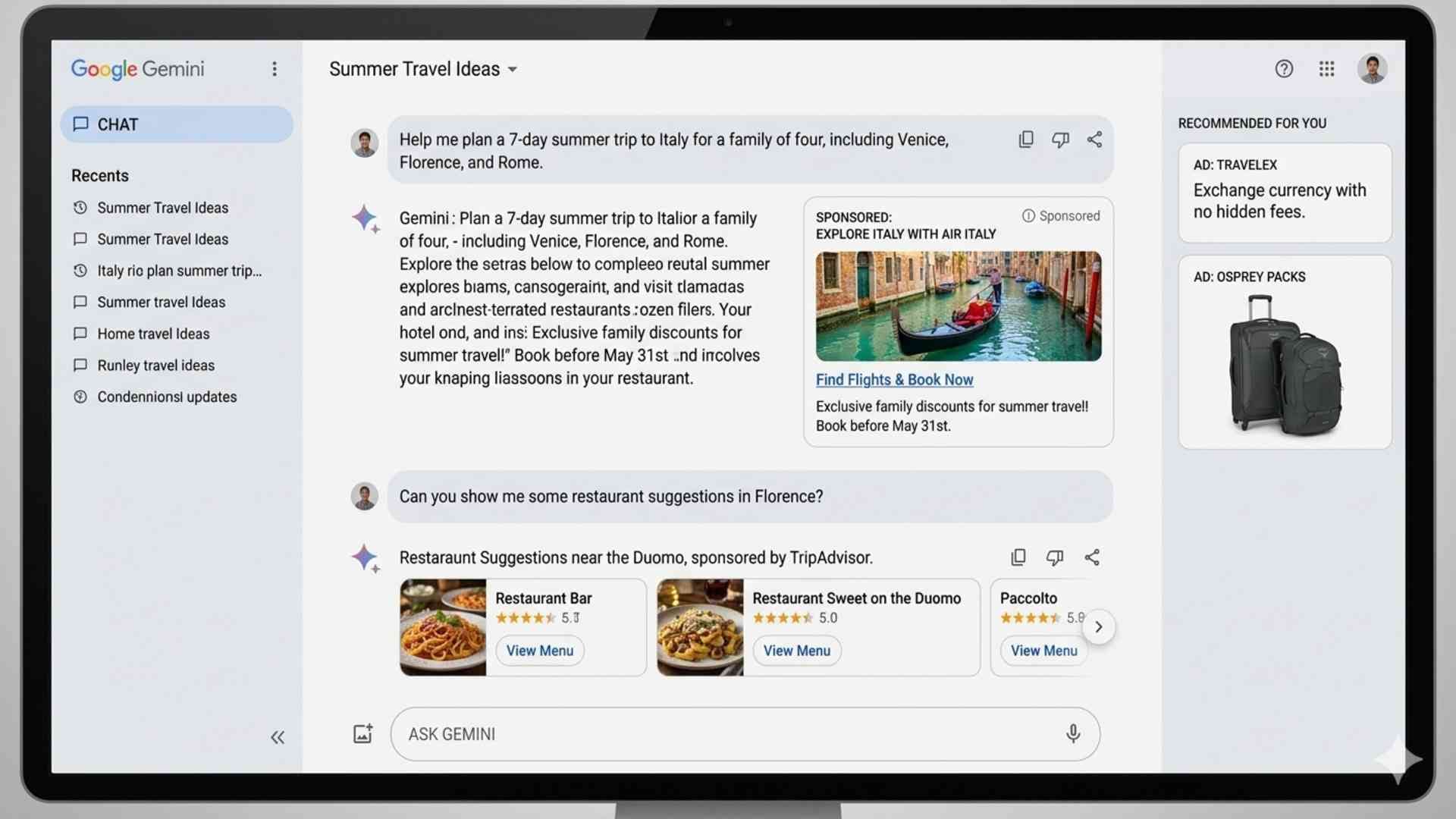Activate the microphone voice input
The height and width of the screenshot is (819, 1456).
[1073, 734]
